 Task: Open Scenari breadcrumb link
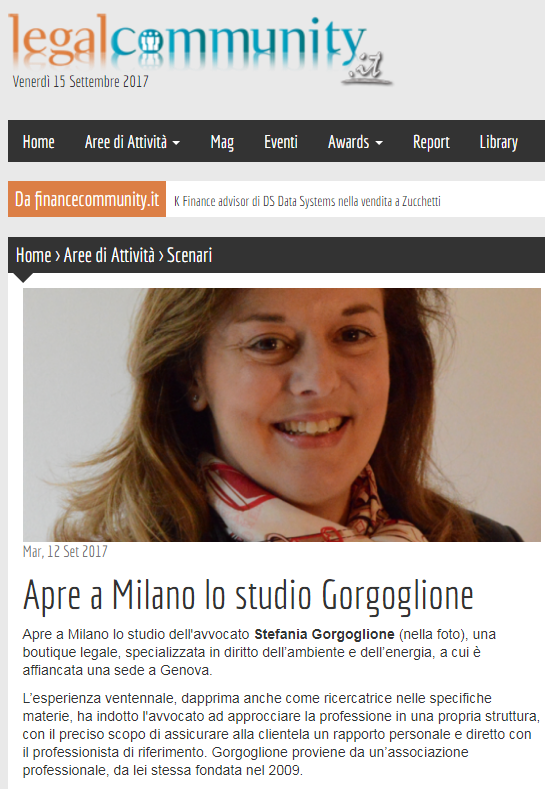coord(189,255)
